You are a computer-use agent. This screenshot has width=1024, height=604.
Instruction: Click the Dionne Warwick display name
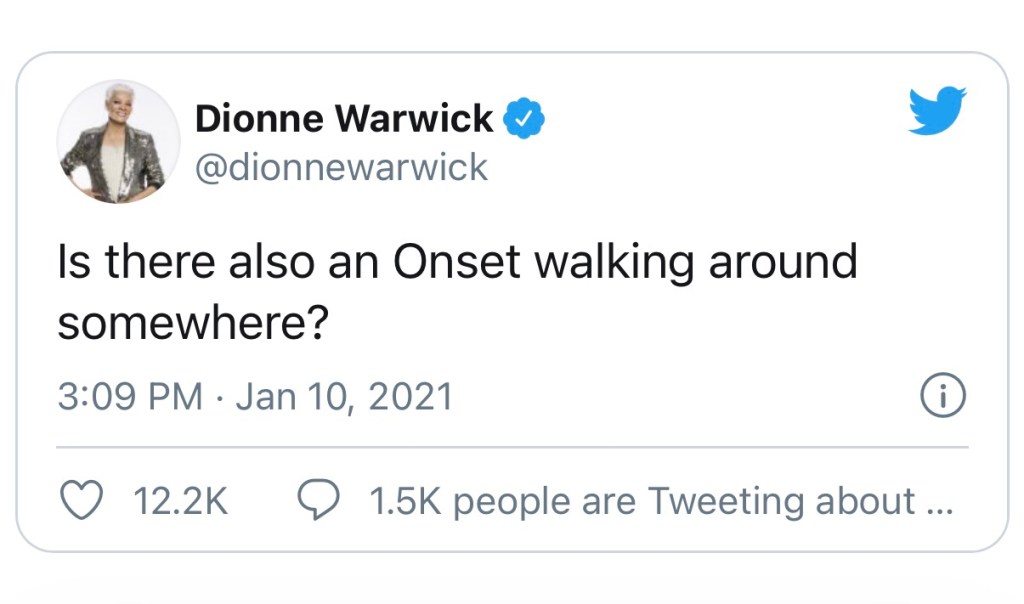[344, 119]
